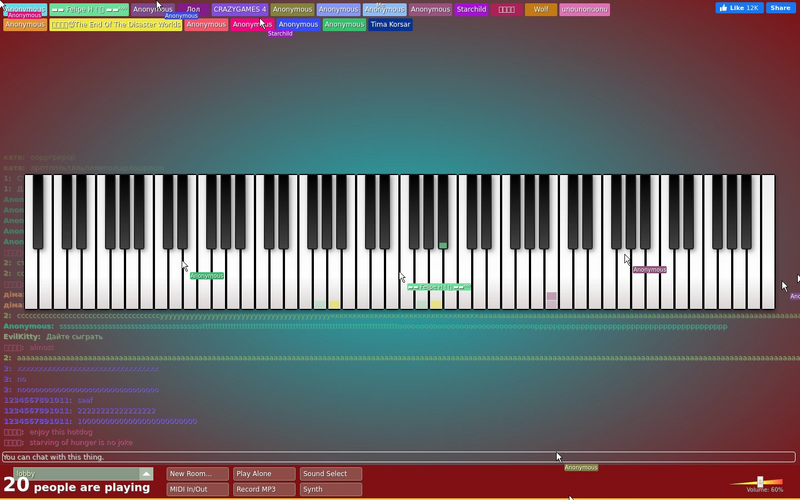
Task: Open MIDI In/Out settings
Action: (x=197, y=489)
